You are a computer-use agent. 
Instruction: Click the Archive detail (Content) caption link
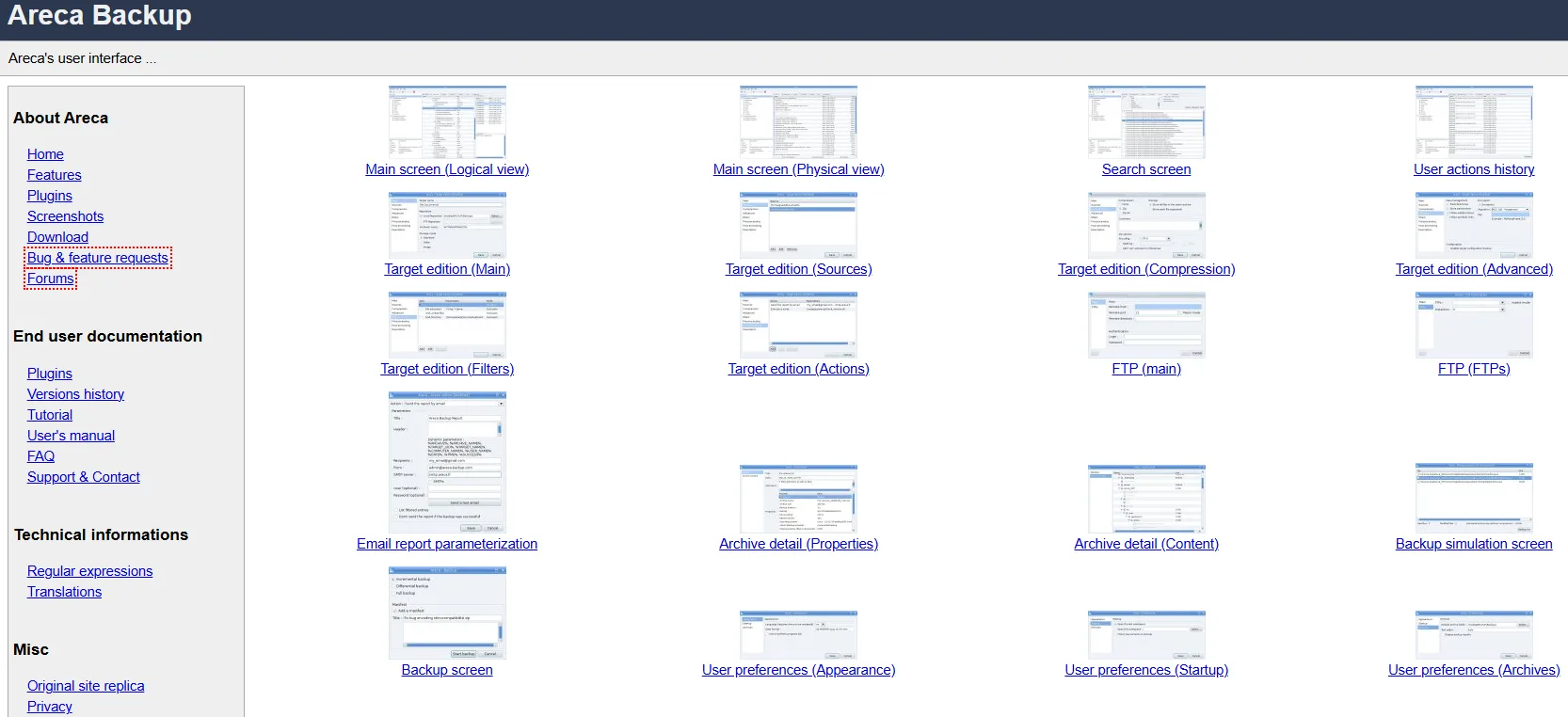[1146, 544]
